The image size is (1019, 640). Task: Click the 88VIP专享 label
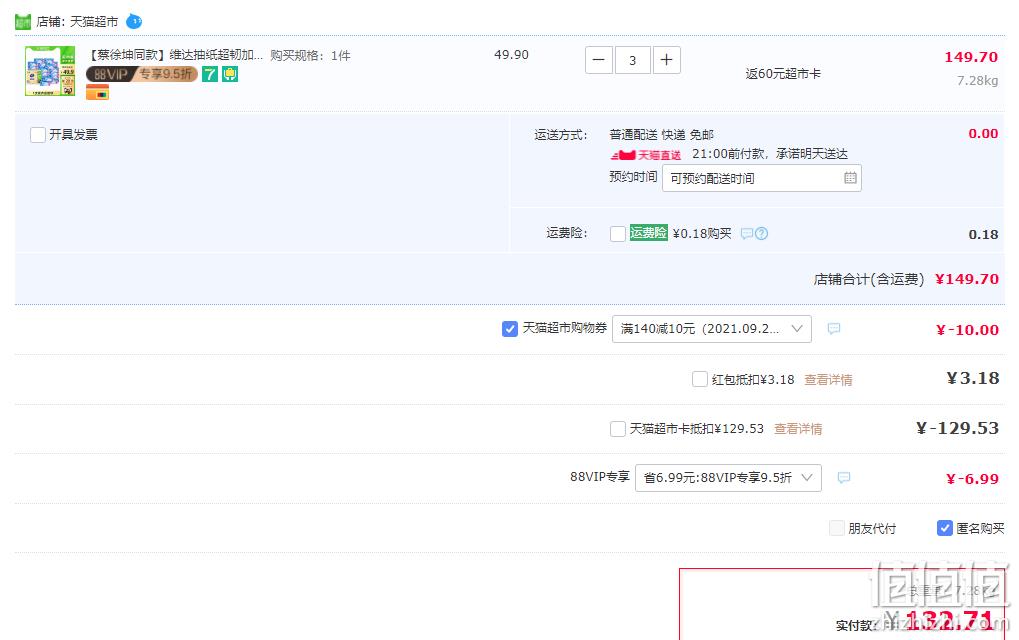pyautogui.click(x=600, y=477)
